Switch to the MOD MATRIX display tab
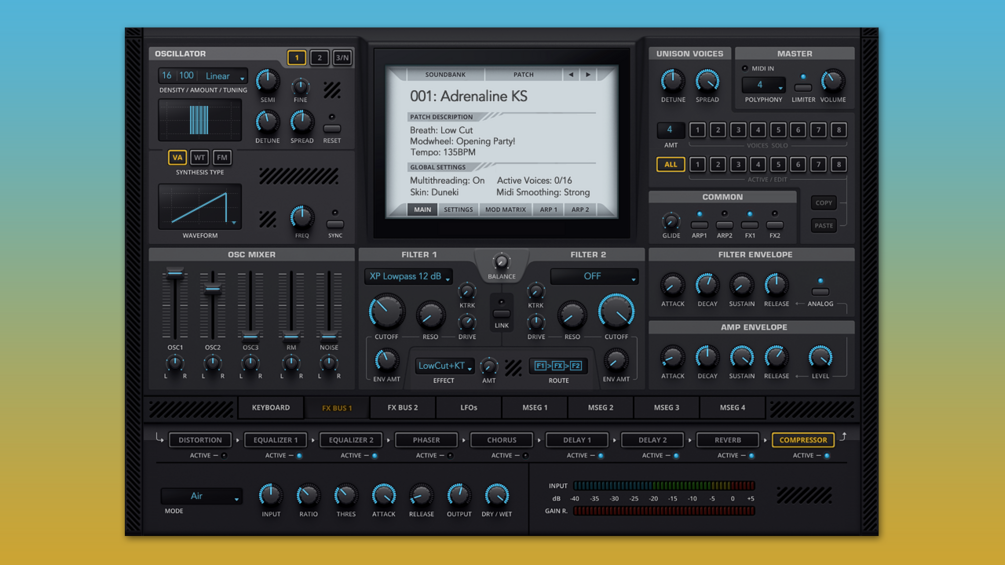 [x=505, y=210]
